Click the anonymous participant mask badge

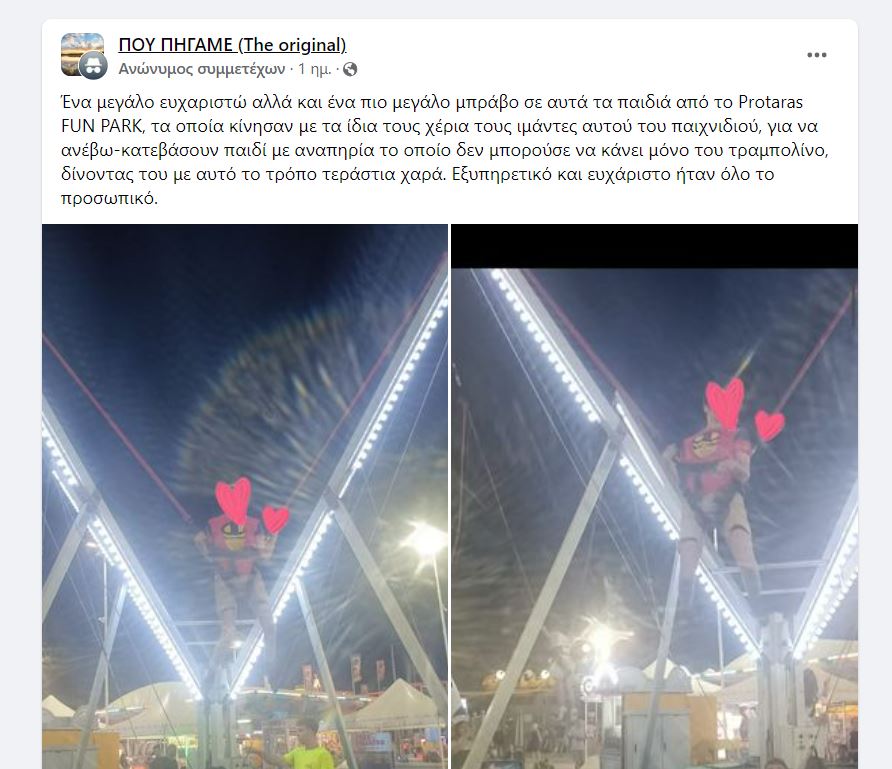pyautogui.click(x=93, y=66)
